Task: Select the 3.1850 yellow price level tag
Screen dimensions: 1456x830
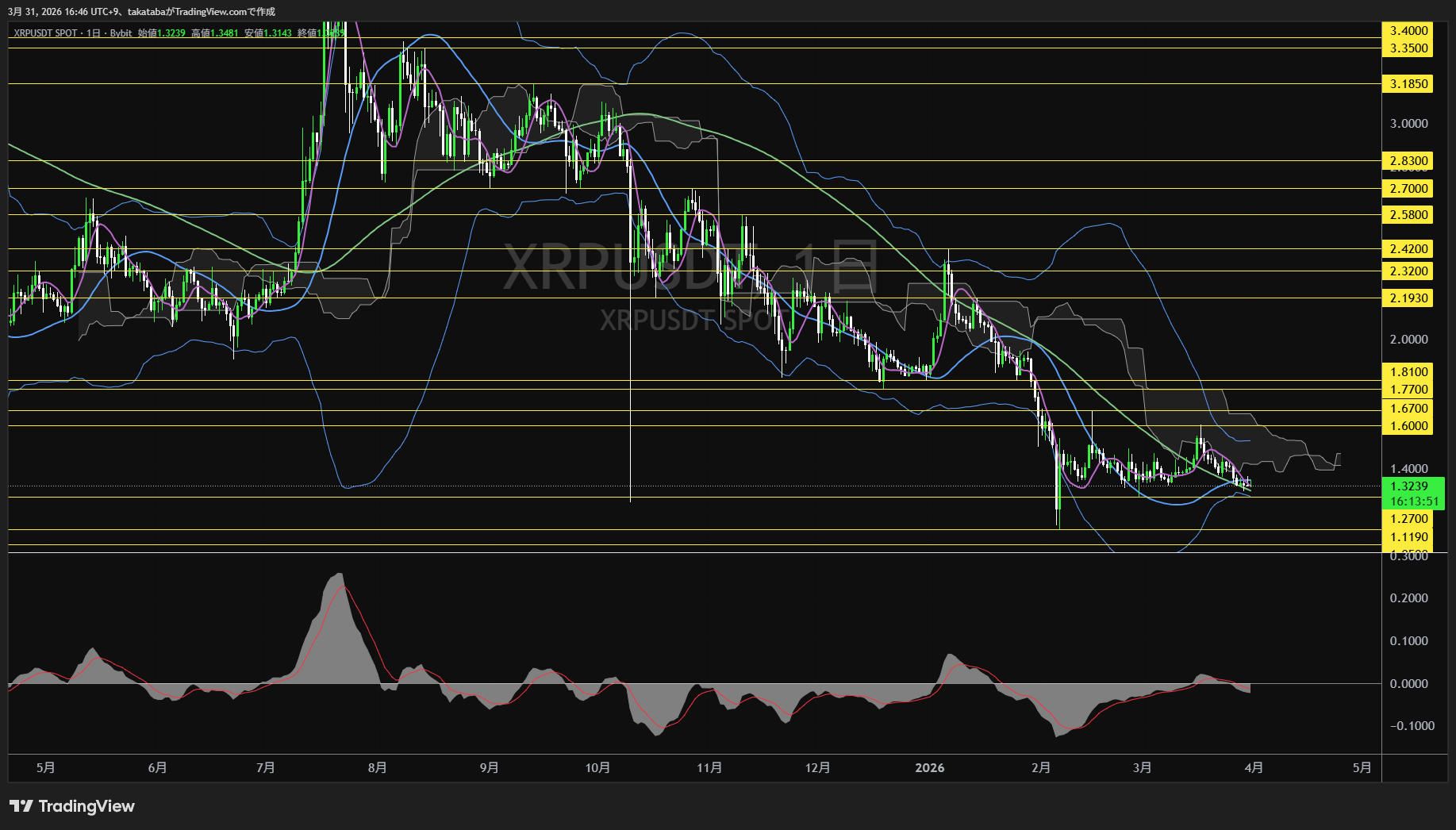Action: pos(1408,84)
